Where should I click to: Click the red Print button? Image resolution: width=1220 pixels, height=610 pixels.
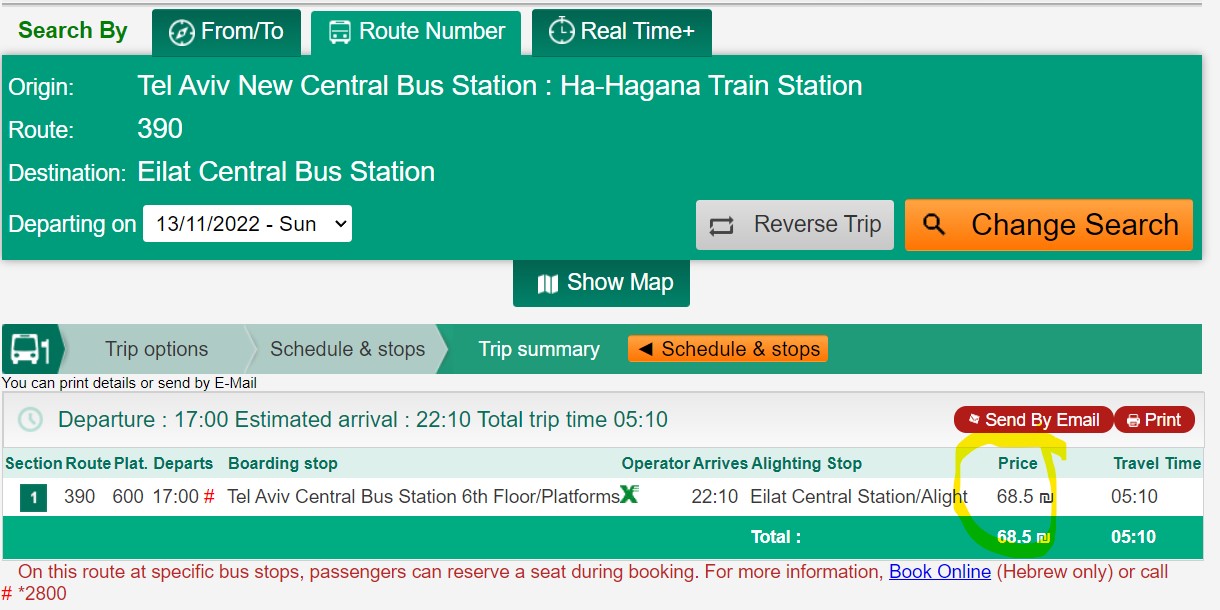1154,420
